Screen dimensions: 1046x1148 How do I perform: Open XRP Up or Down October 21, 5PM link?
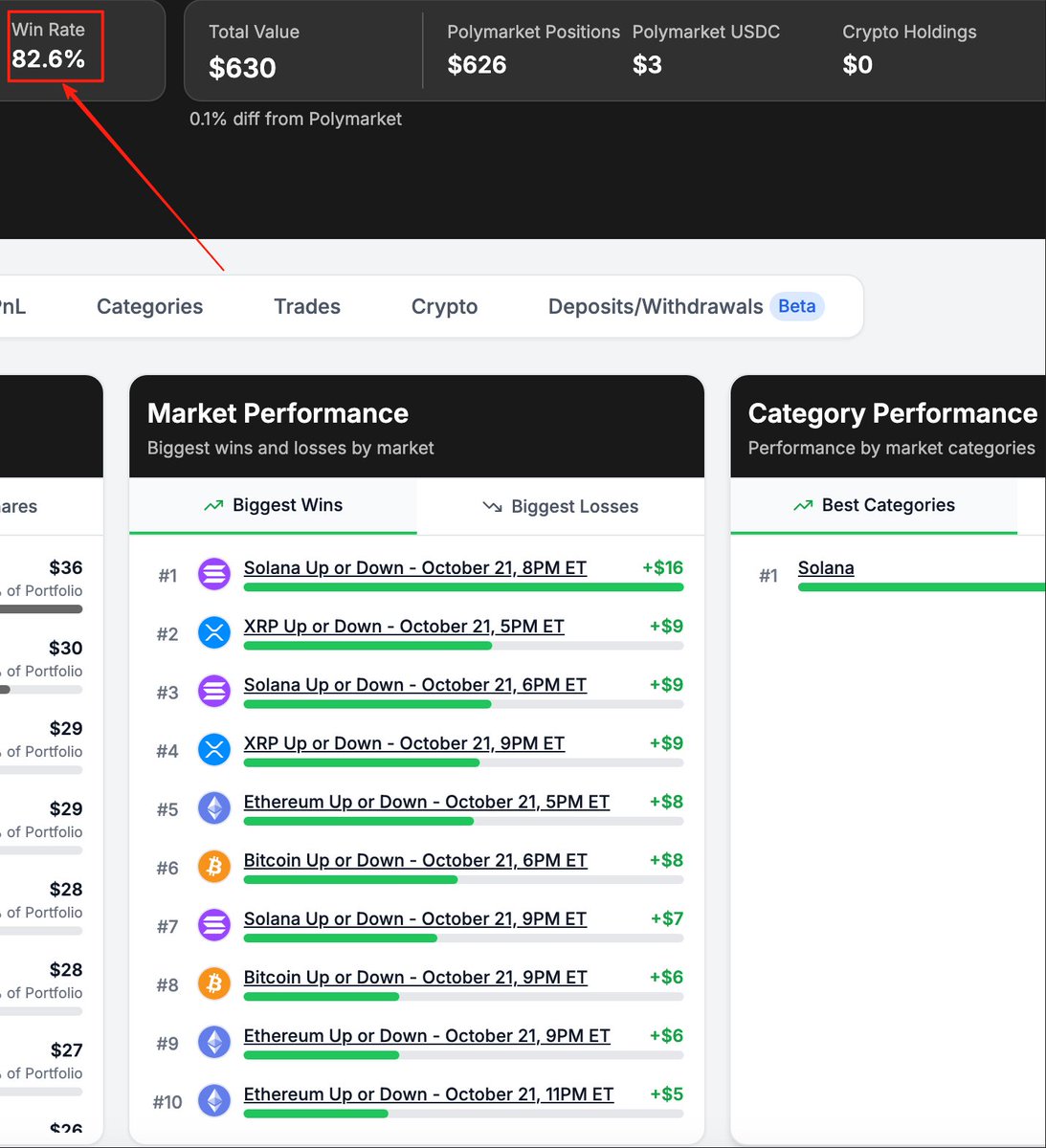coord(403,626)
